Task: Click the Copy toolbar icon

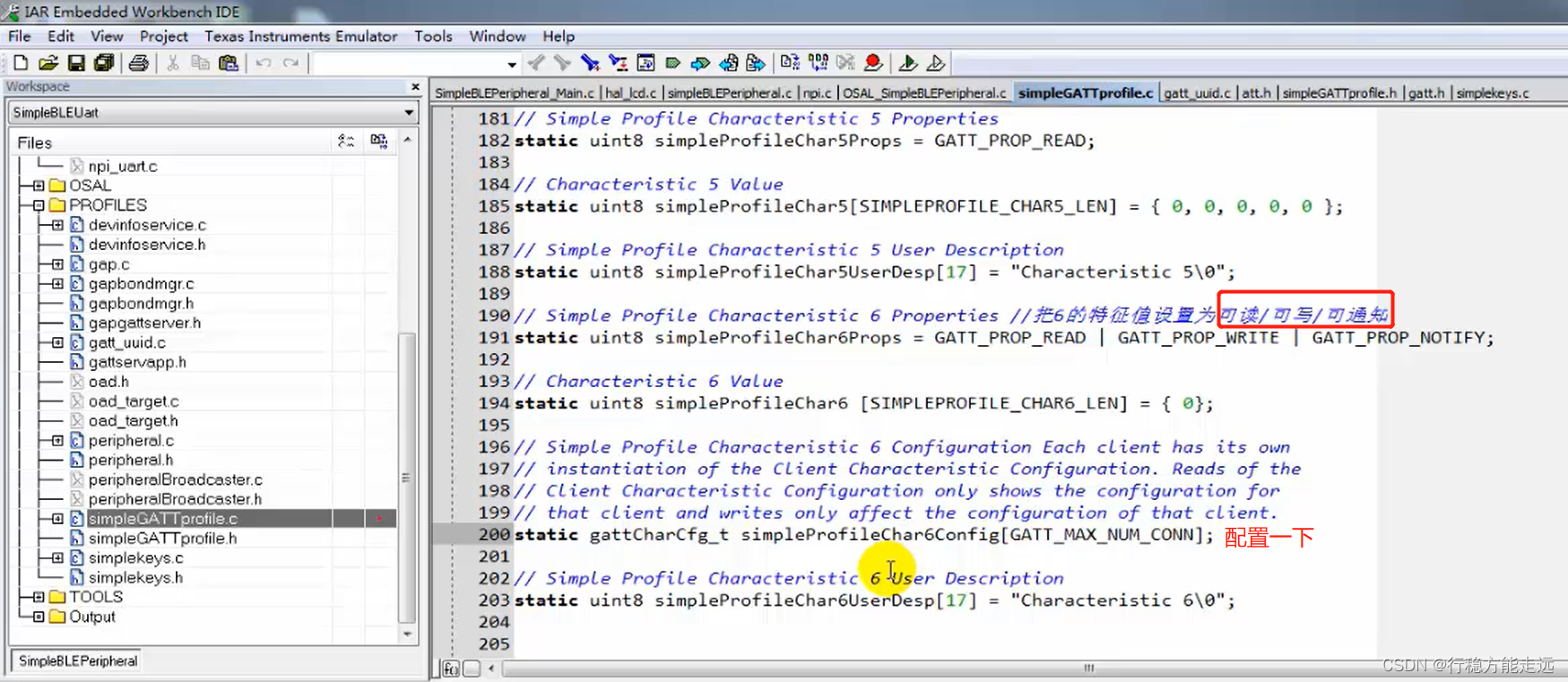Action: (x=200, y=63)
